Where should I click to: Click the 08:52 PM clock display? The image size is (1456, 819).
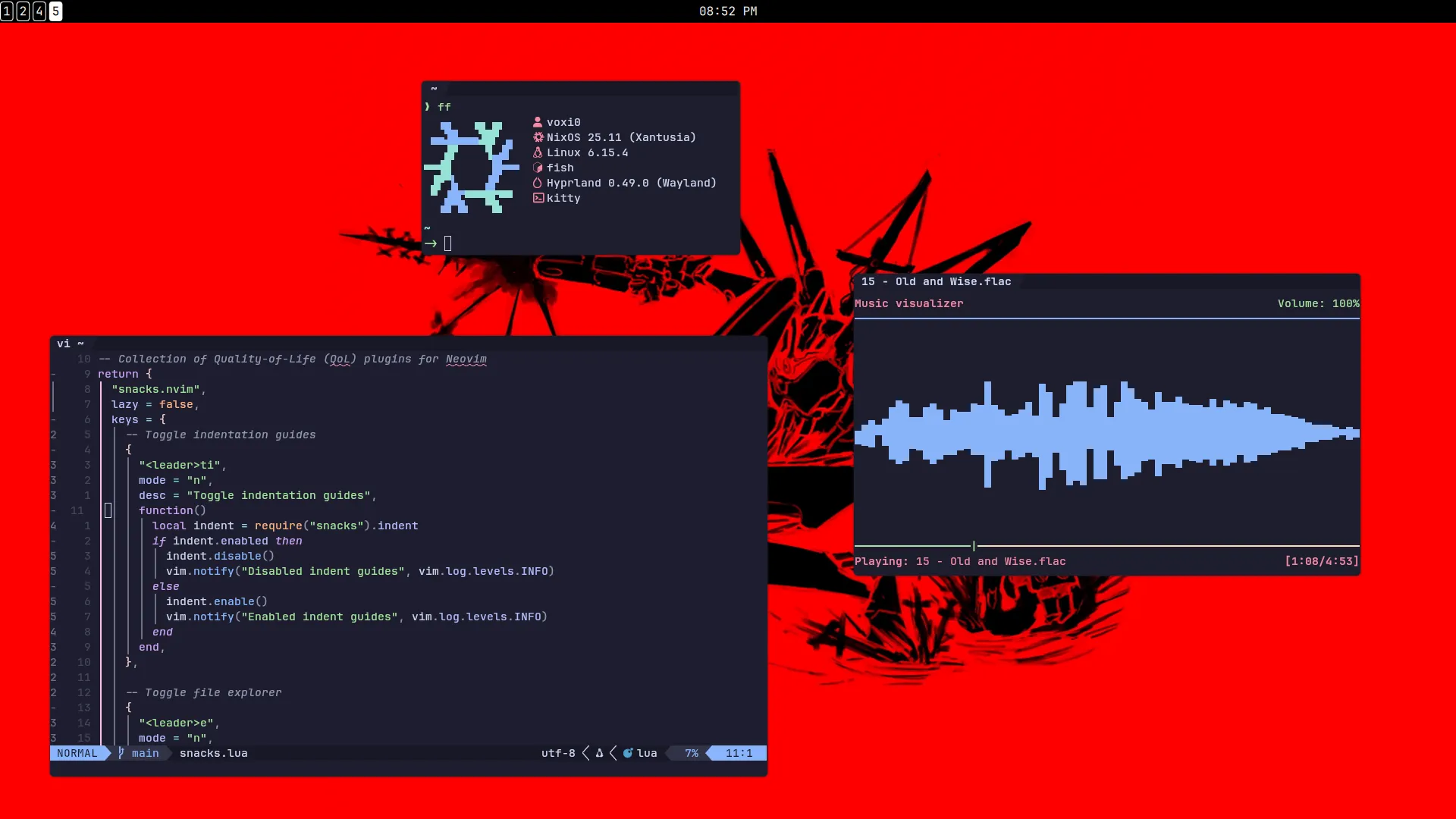click(727, 11)
